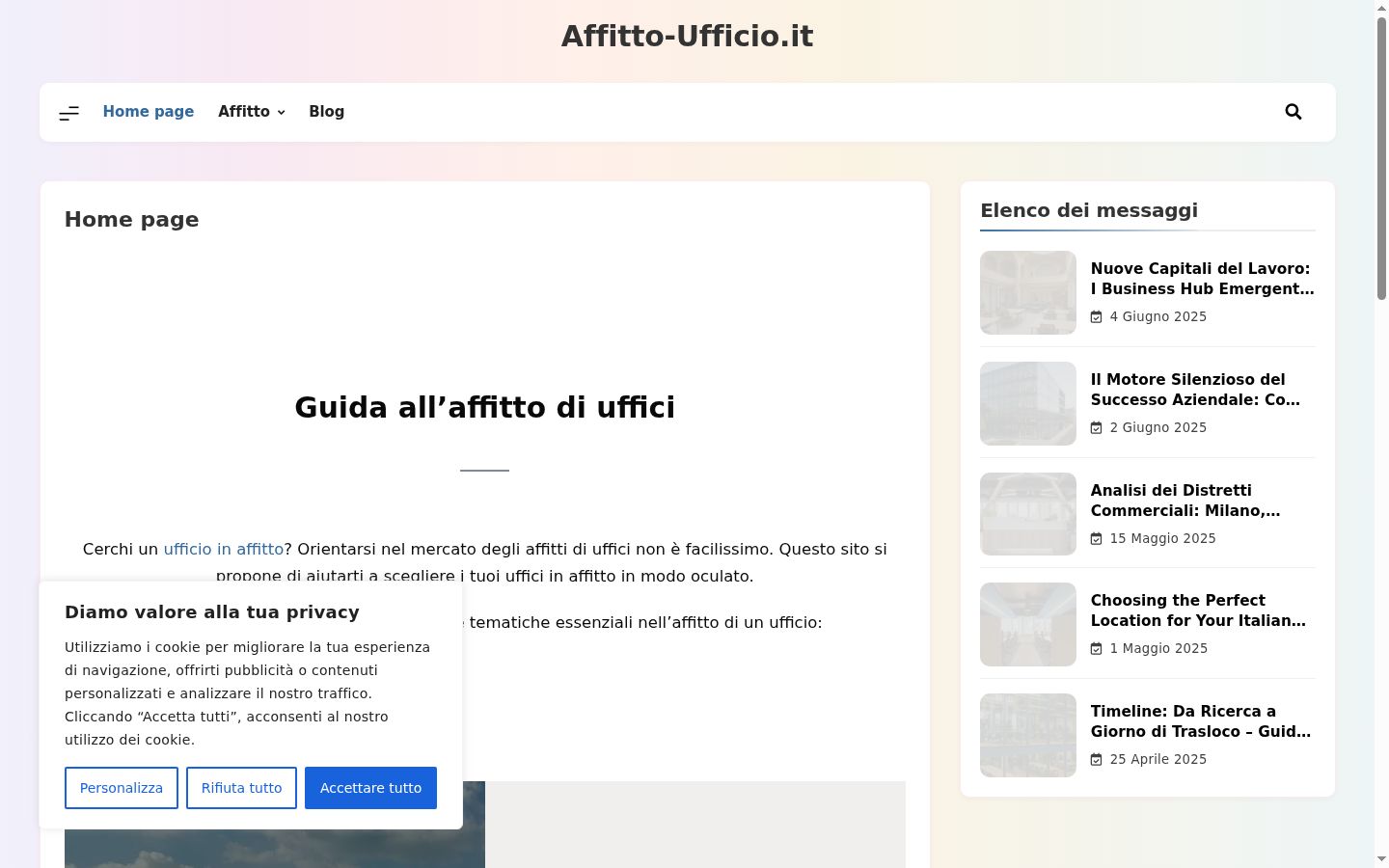Click 'Diamo valore alla tua privacy' heading
The height and width of the screenshot is (868, 1389).
pos(212,612)
